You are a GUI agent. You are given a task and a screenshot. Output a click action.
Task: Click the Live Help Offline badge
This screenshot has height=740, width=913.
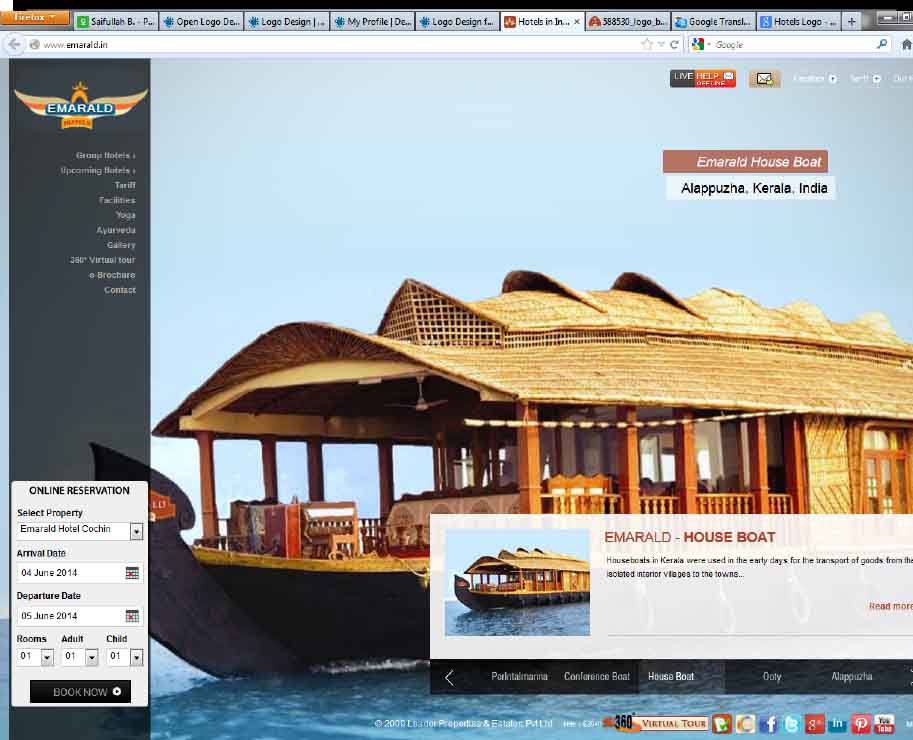(x=702, y=79)
